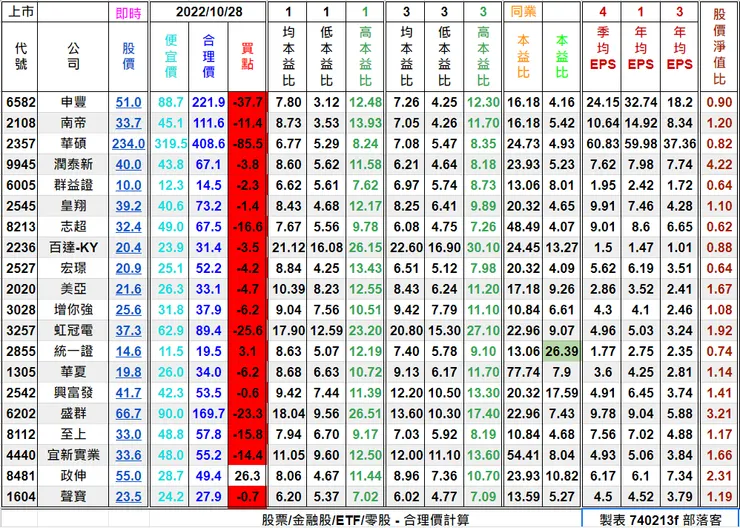Open the 39.2 price link for 皇翔
Viewport: 740px width, 528px height.
click(128, 206)
